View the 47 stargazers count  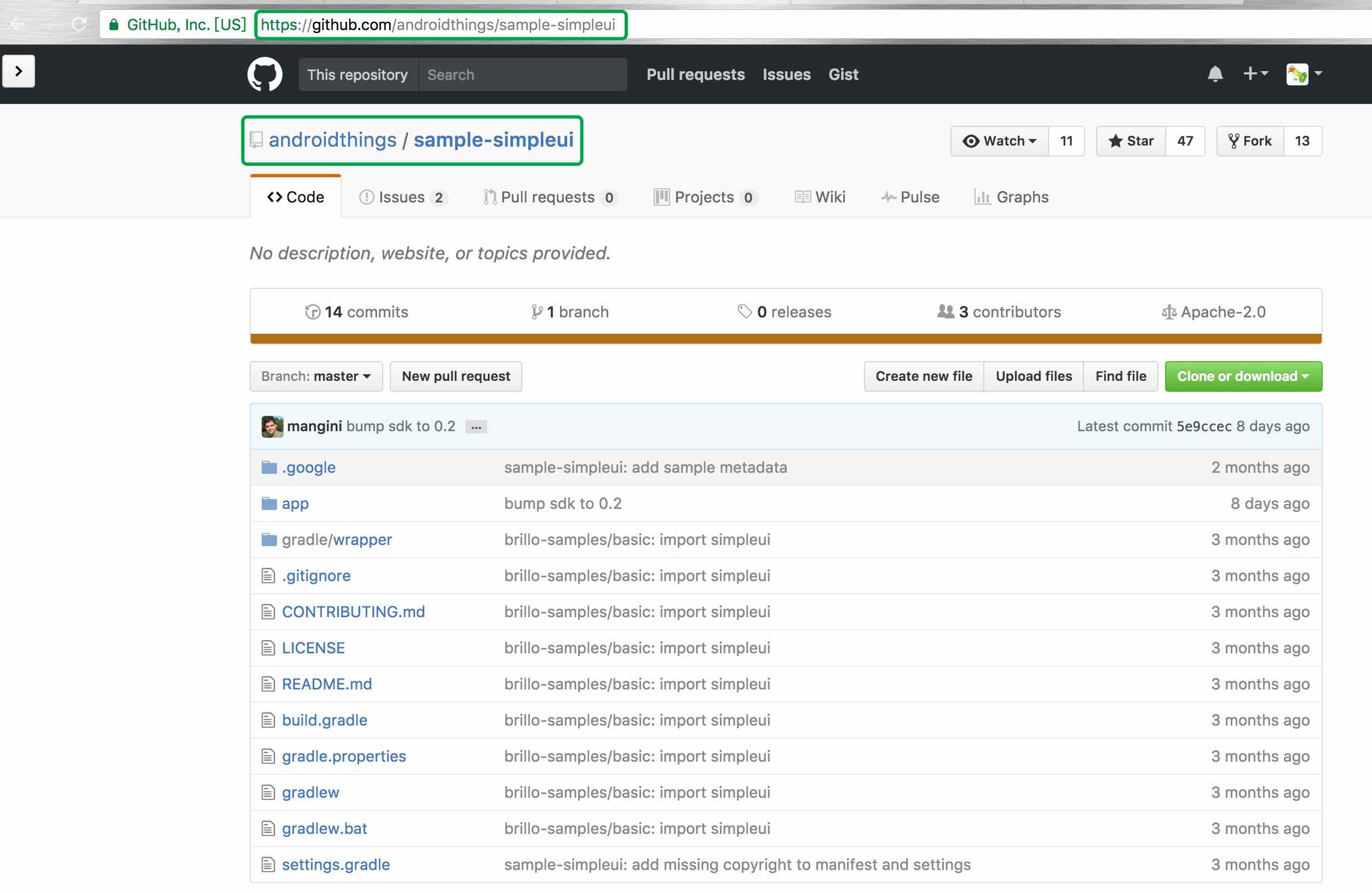[x=1185, y=141]
